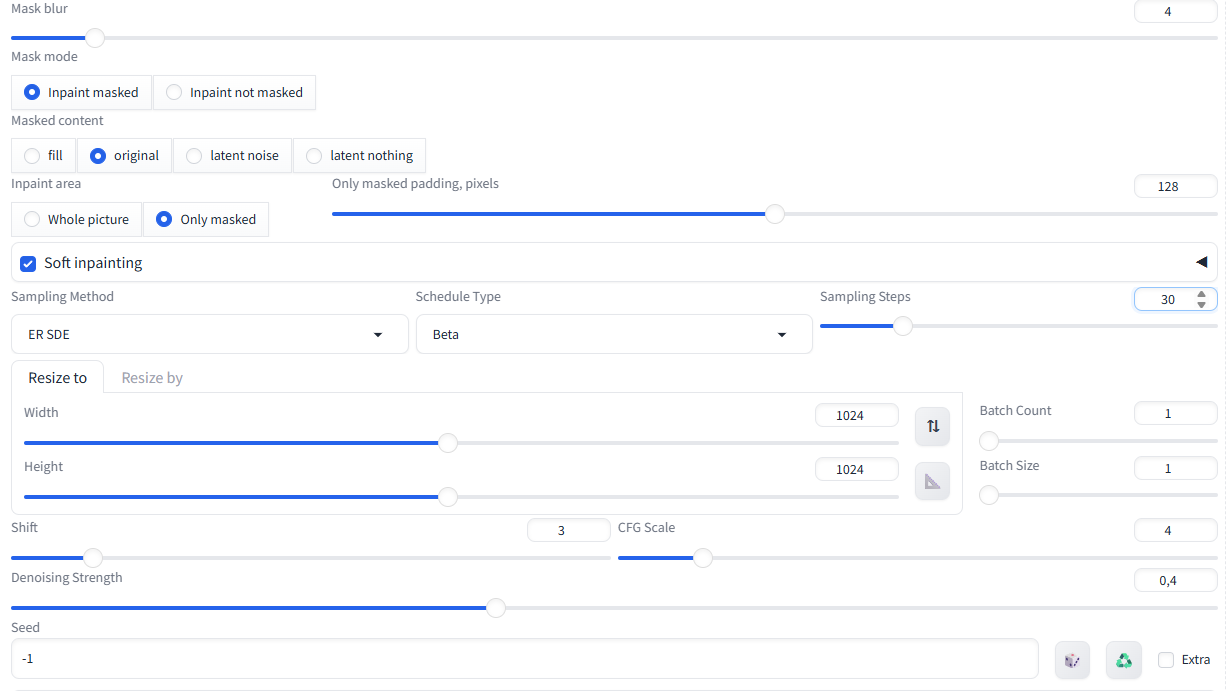Image resolution: width=1229 pixels, height=691 pixels.
Task: Click the Sampling Steps slider handle
Action: point(902,325)
